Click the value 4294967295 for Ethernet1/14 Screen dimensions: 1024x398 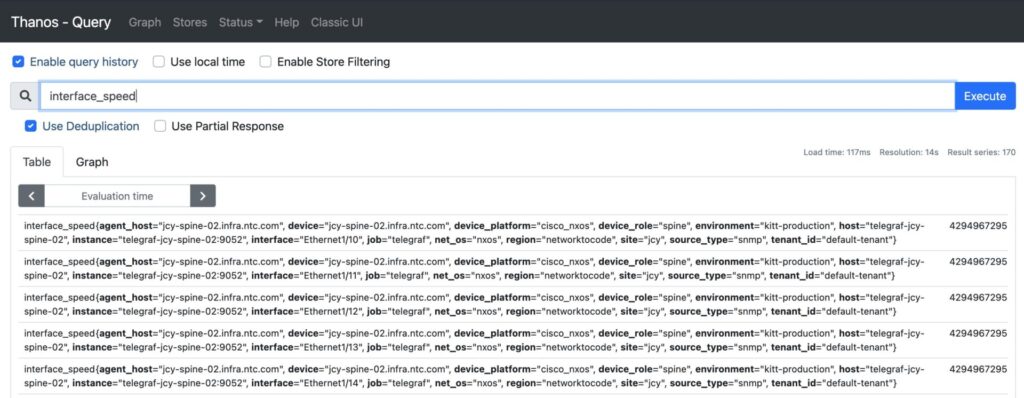click(x=978, y=369)
